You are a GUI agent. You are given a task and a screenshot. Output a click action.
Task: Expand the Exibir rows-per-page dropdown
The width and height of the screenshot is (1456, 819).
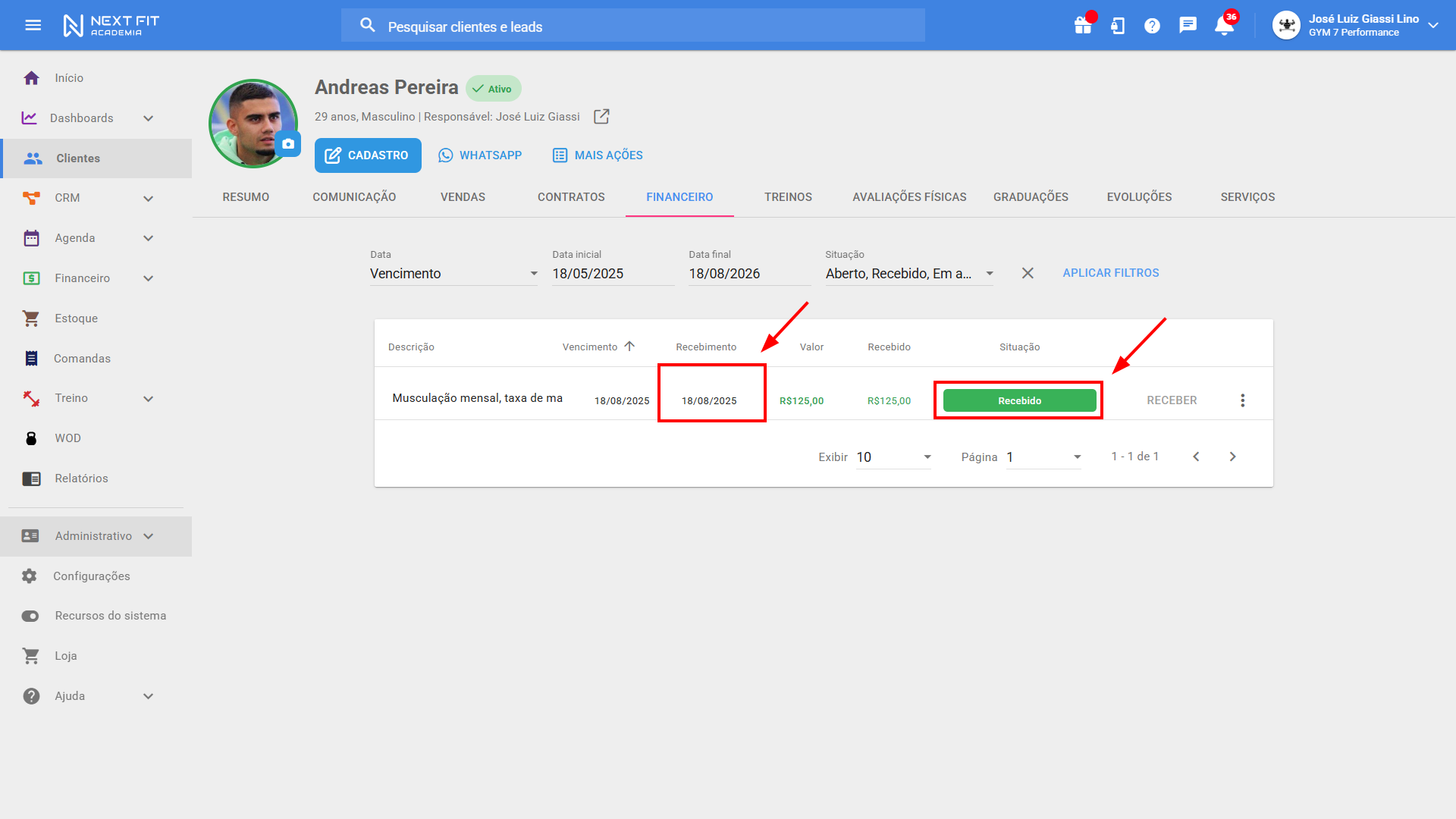point(893,457)
